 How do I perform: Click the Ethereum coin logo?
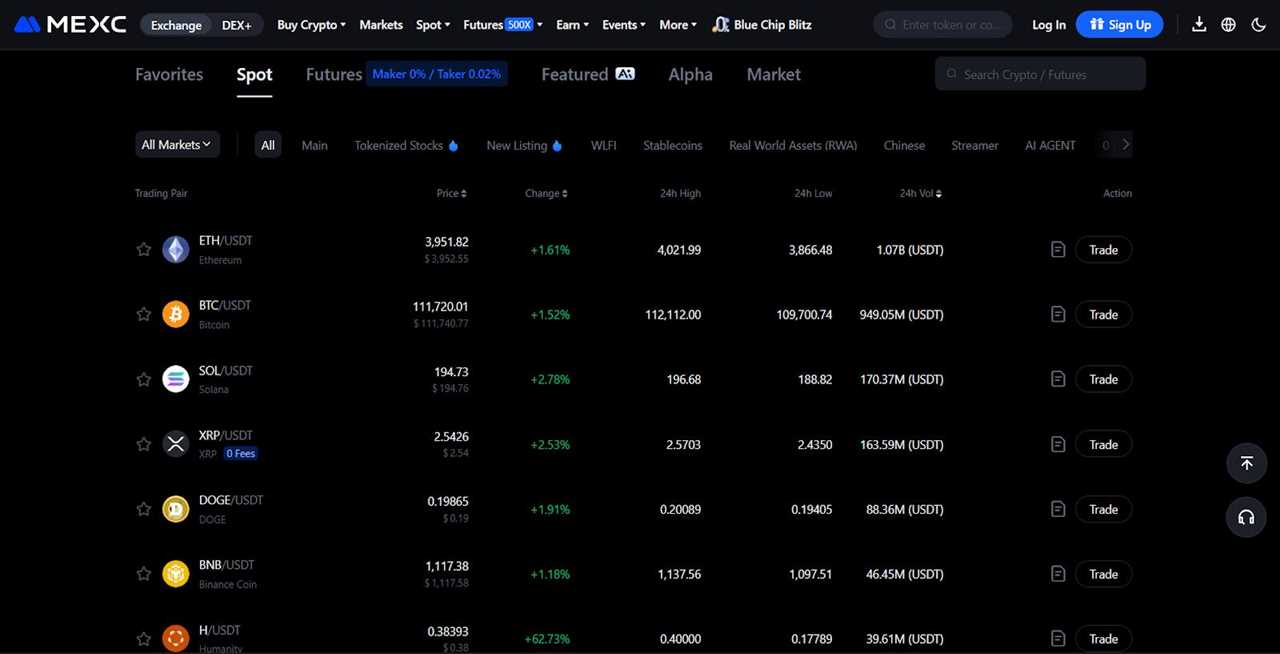click(176, 249)
